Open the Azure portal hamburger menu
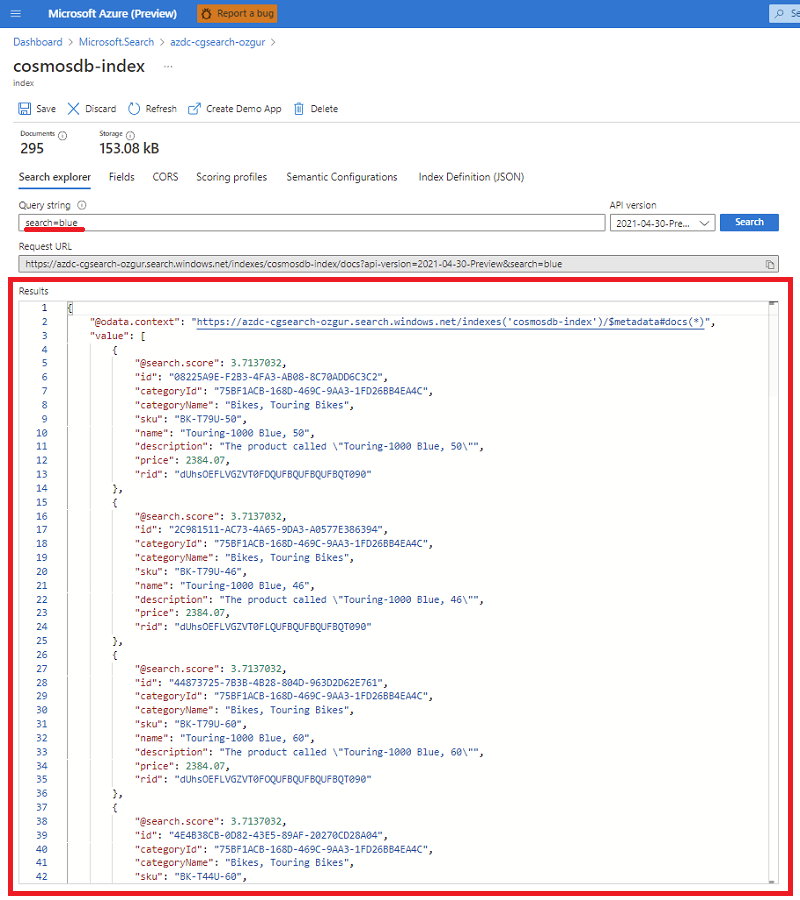The width and height of the screenshot is (800, 900). [15, 13]
